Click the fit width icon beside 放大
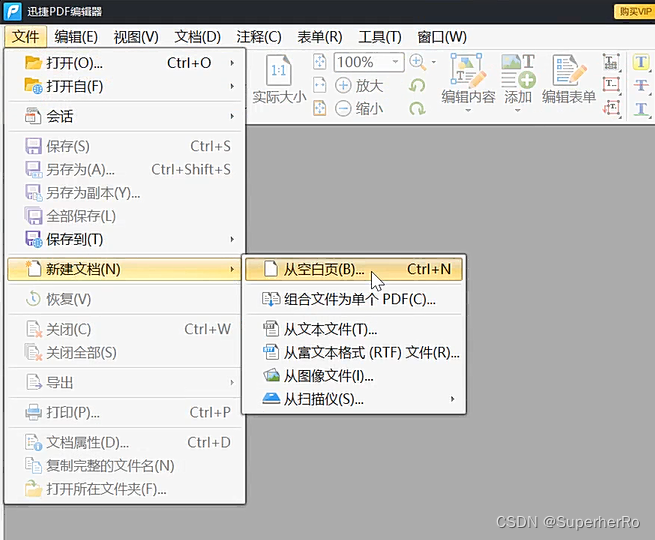This screenshot has height=540, width=655. 320,85
